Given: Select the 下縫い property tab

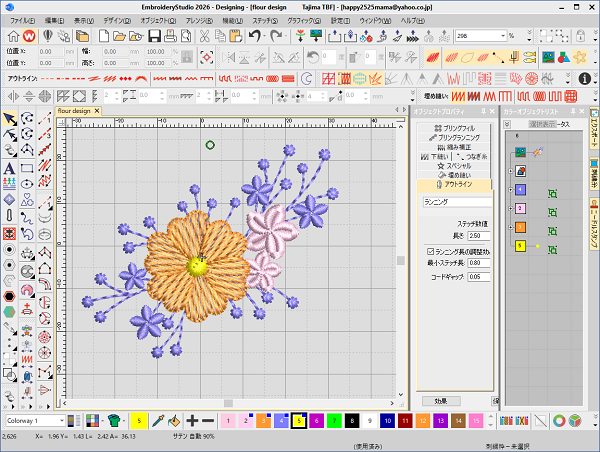Looking at the screenshot, I should point(435,157).
